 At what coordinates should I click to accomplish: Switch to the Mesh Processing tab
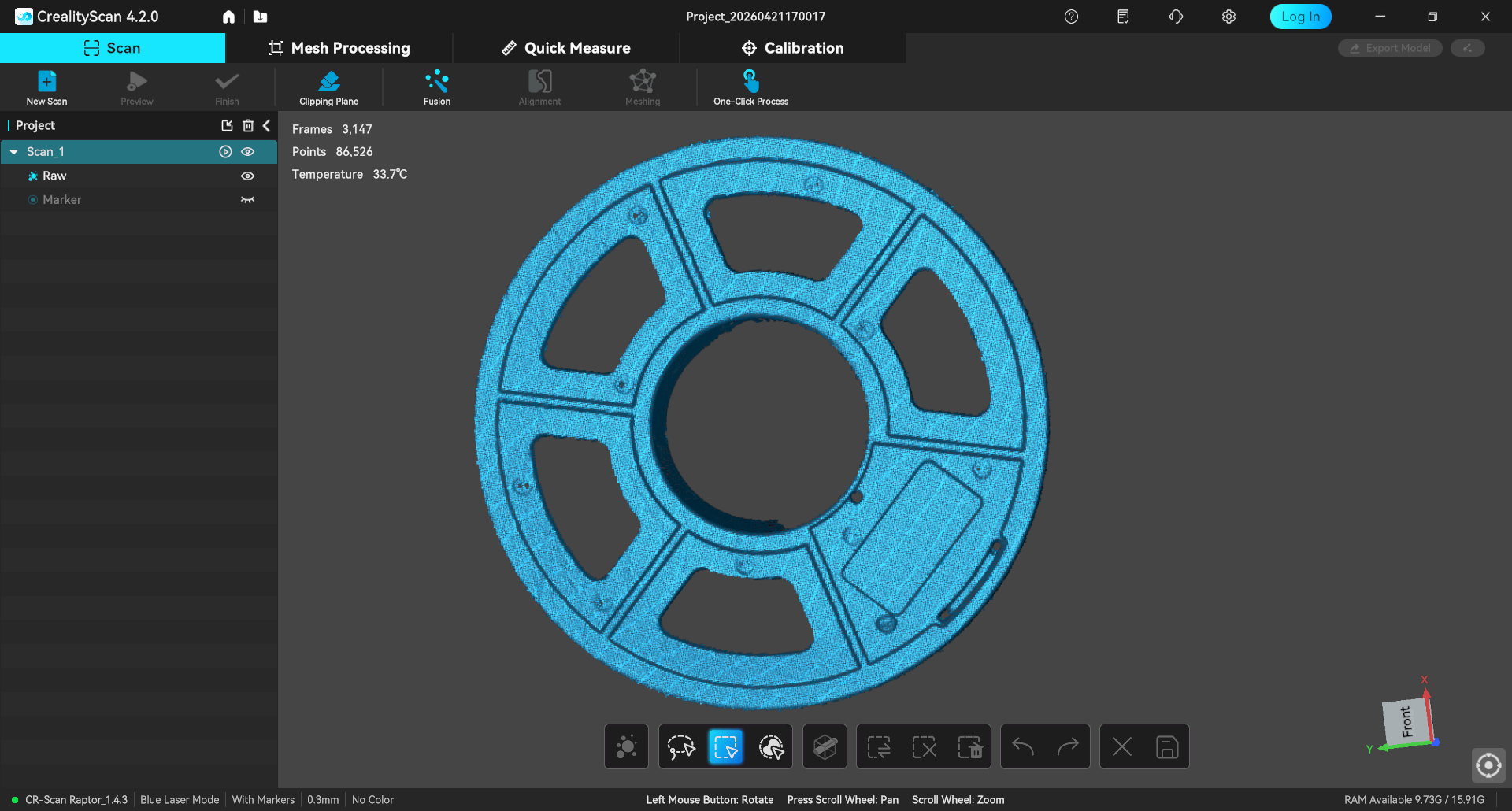click(x=339, y=48)
